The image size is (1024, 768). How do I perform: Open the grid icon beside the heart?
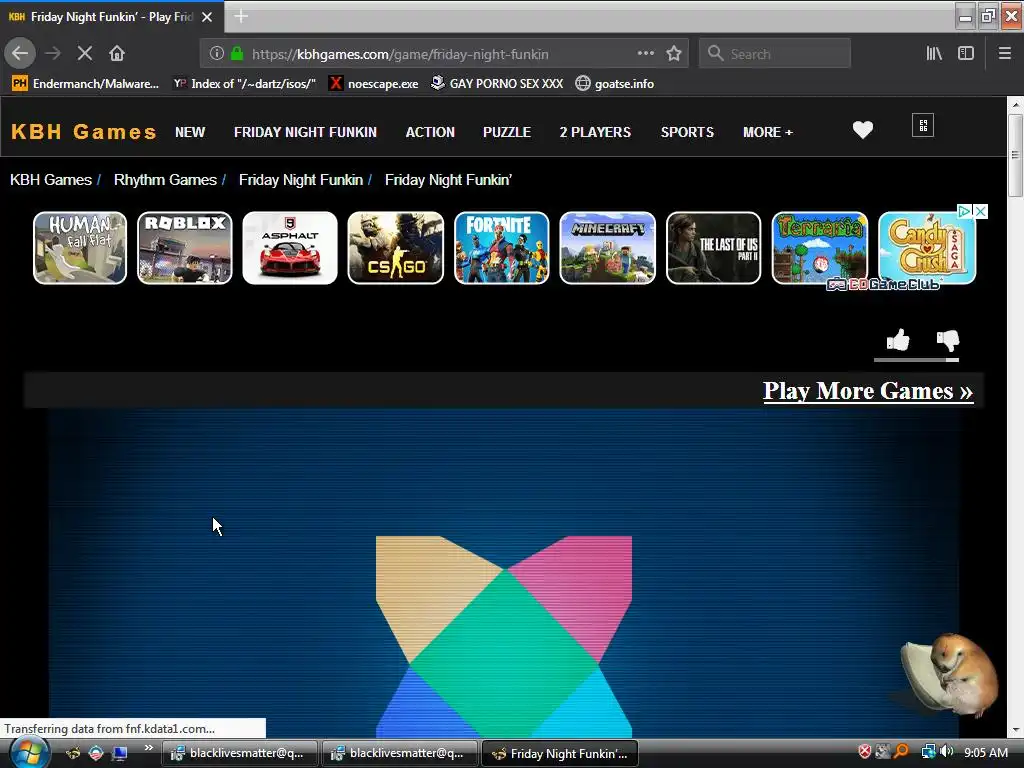923,125
